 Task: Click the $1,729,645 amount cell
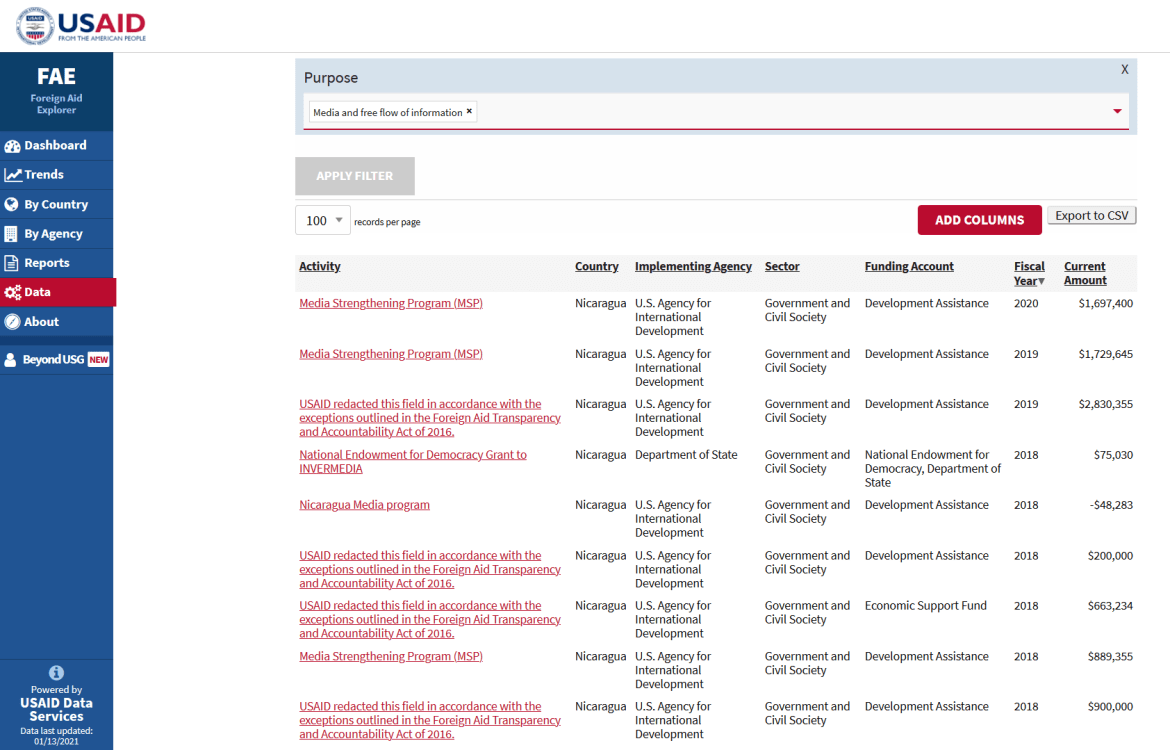(1105, 354)
